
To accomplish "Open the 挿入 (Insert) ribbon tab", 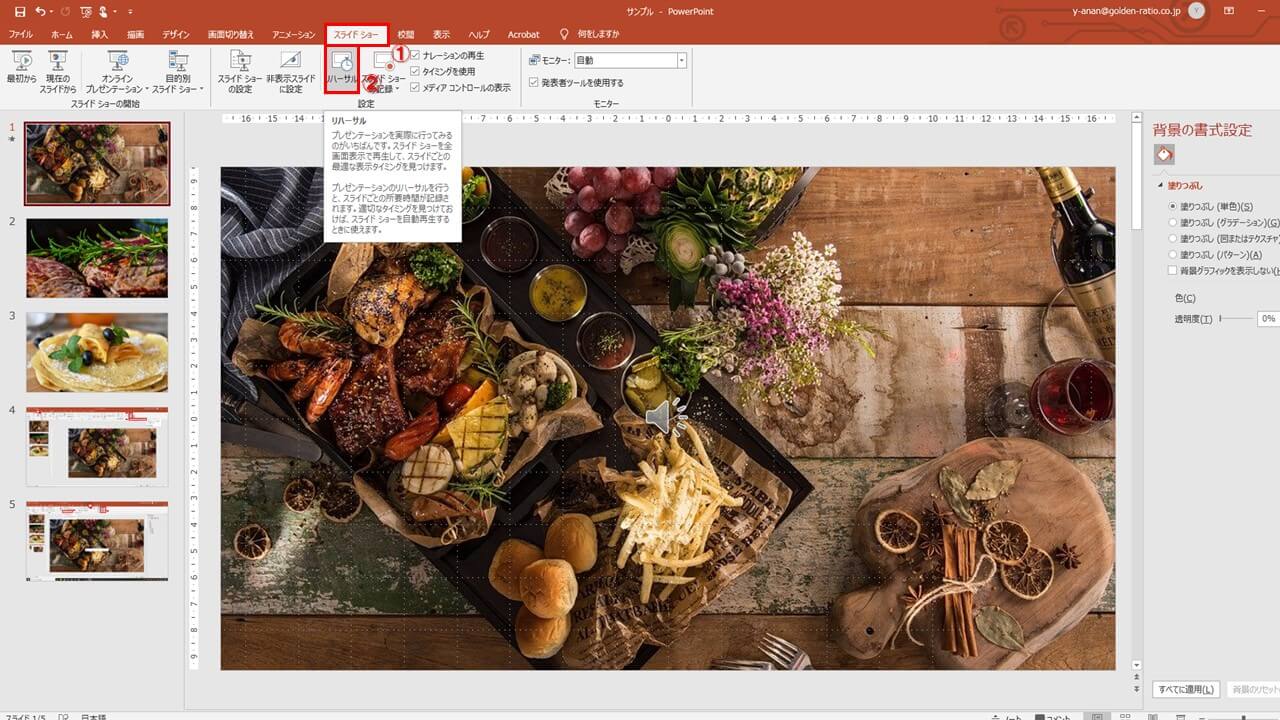I will click(100, 34).
